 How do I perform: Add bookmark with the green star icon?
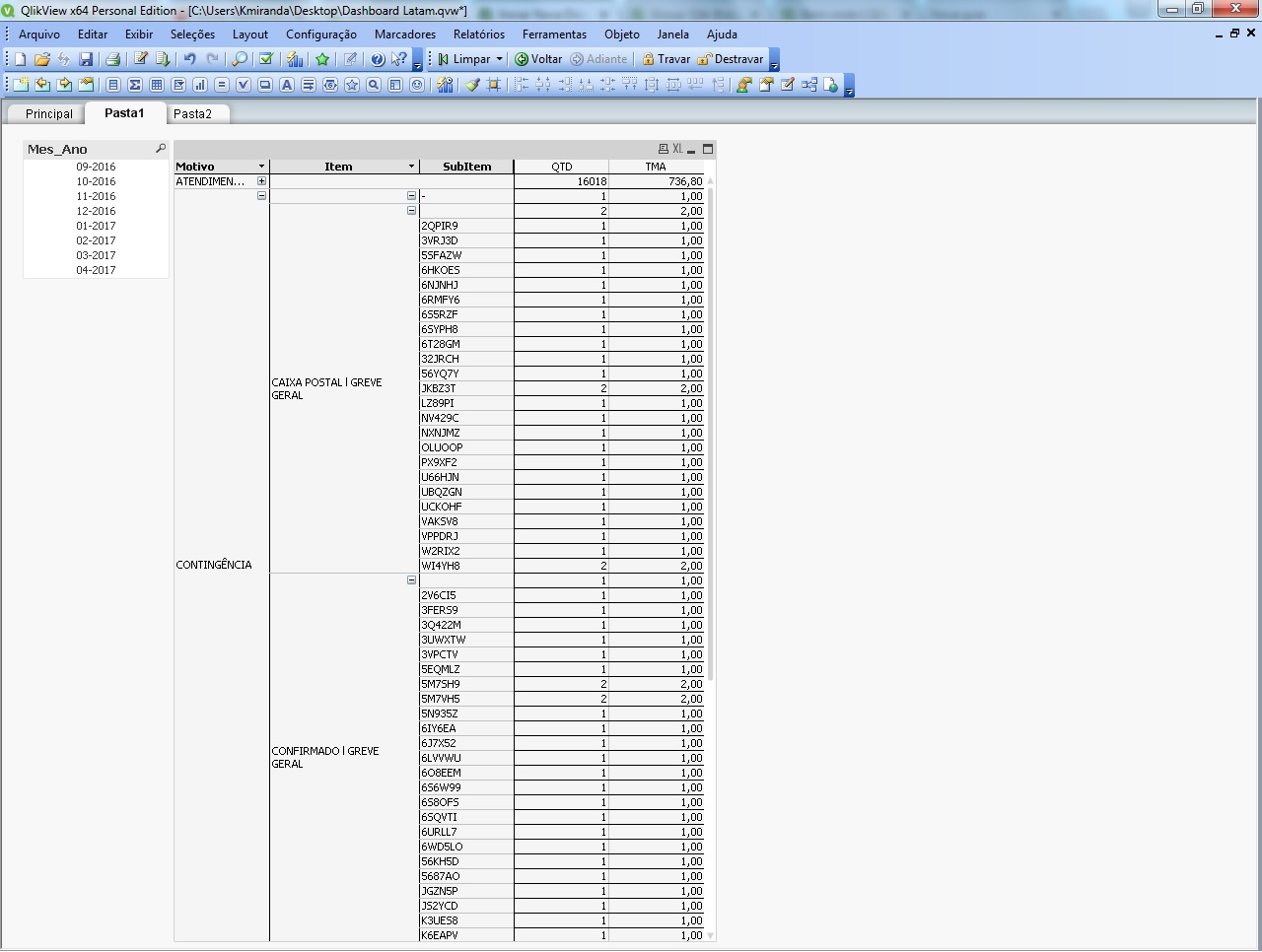321,59
